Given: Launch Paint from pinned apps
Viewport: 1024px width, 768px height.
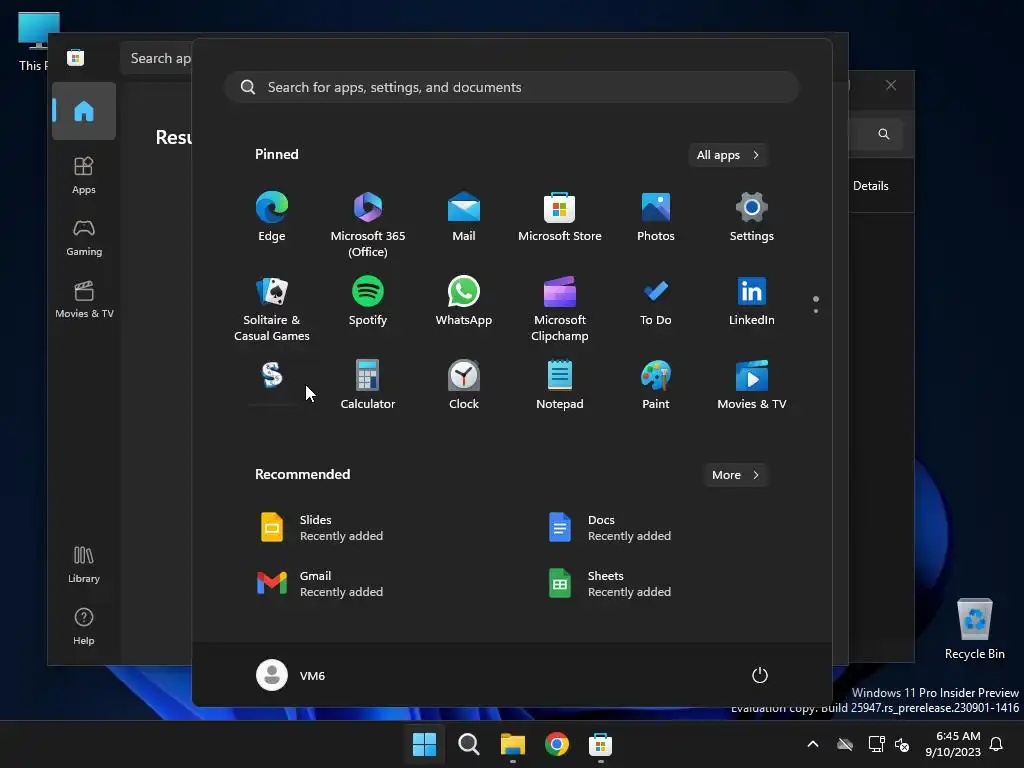Looking at the screenshot, I should pos(656,385).
